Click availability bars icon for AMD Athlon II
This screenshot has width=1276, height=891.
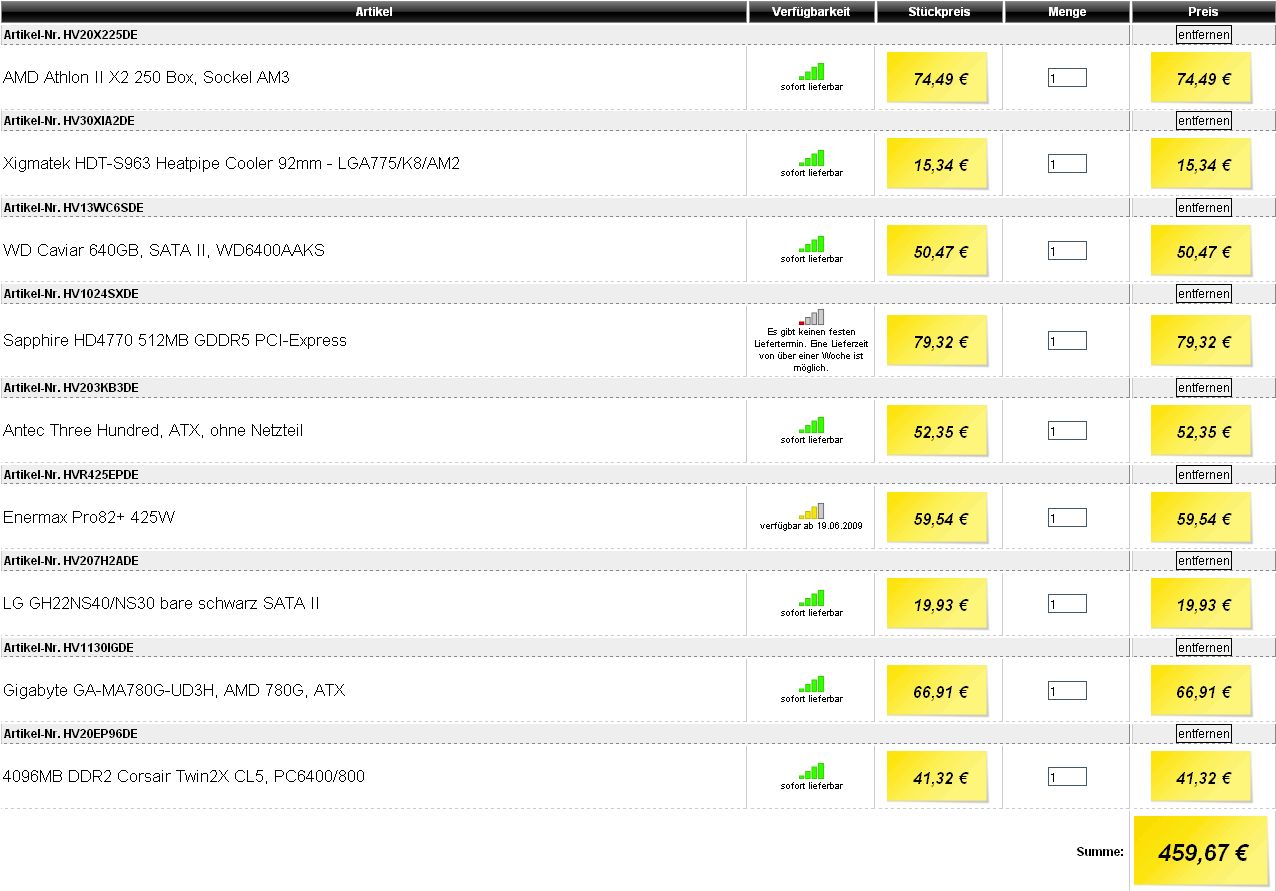tap(811, 72)
